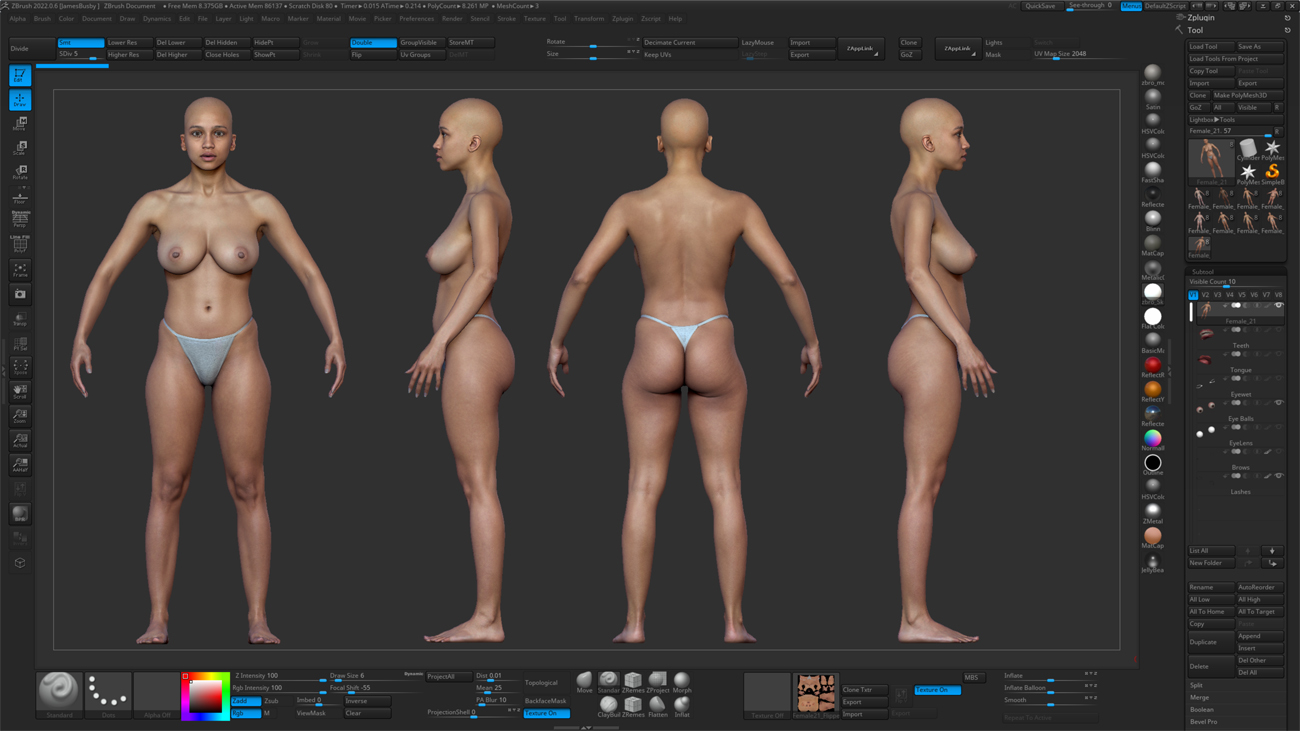1300x731 pixels.
Task: Select the Female21 texture thumbnail
Action: 816,694
